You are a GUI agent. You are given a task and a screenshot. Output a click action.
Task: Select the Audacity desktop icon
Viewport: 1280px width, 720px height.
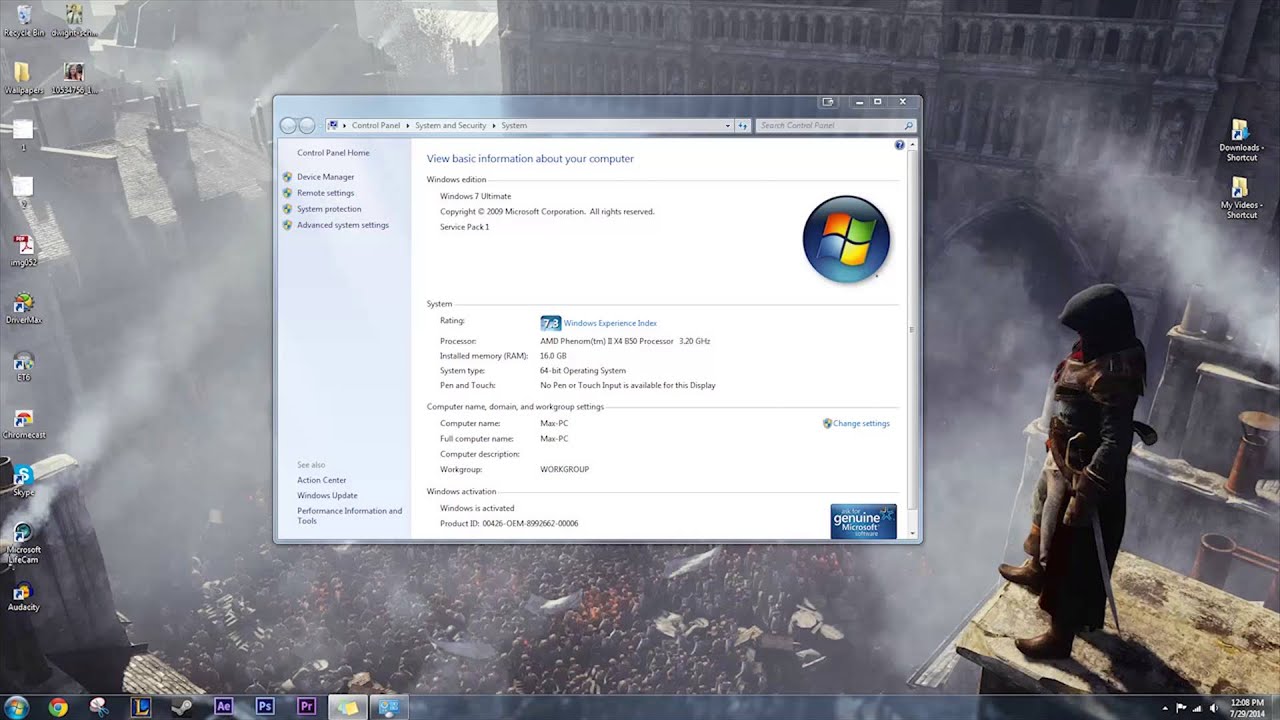[x=23, y=596]
